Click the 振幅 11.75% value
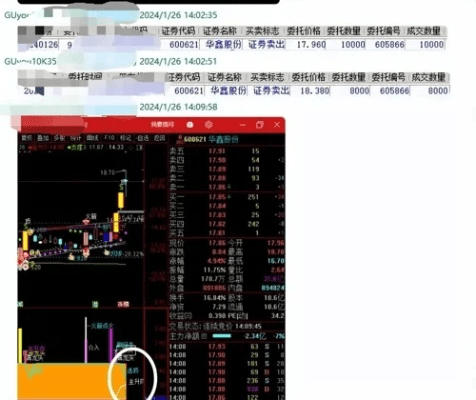 click(x=215, y=270)
